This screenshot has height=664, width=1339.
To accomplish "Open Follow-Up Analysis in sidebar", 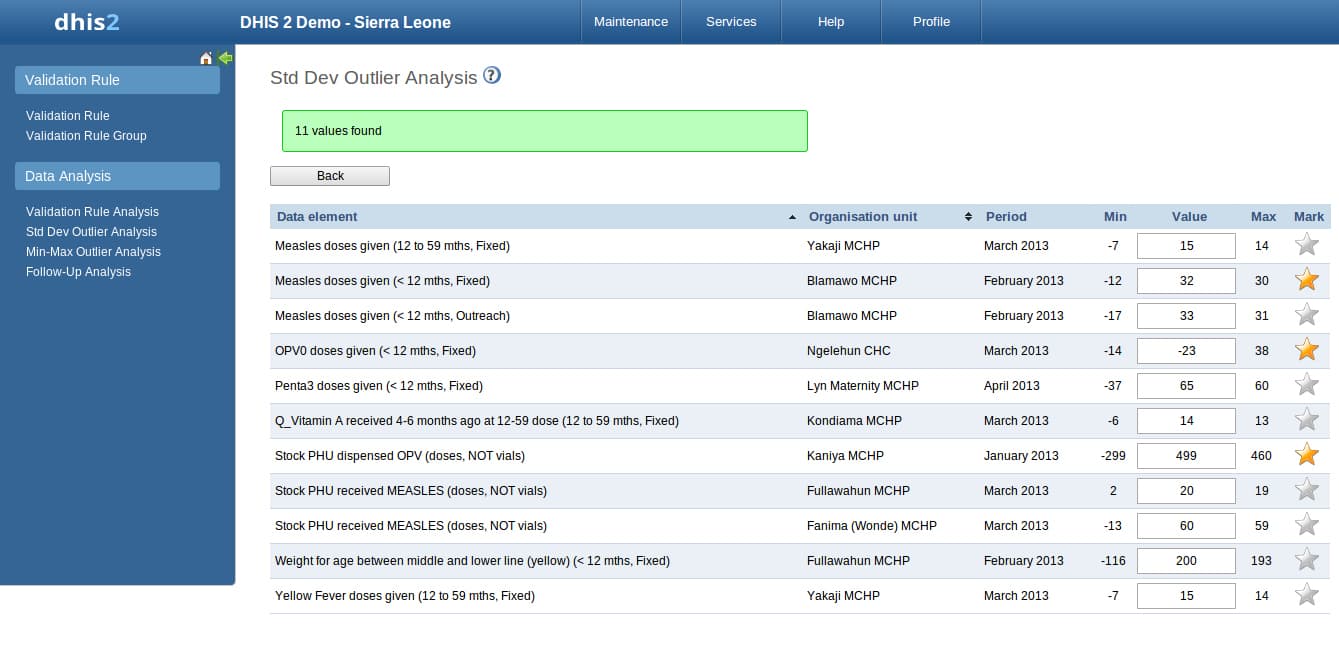I will pos(78,272).
